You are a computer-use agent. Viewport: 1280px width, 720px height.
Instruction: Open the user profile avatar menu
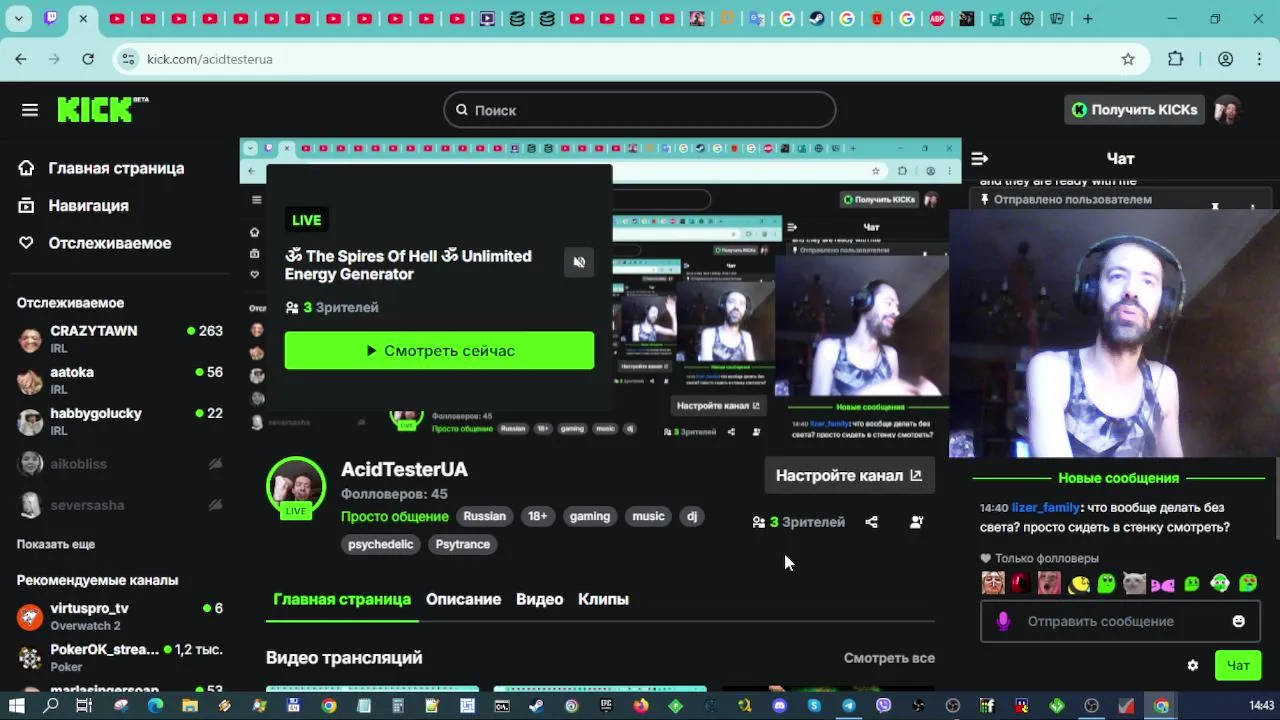pos(1228,110)
